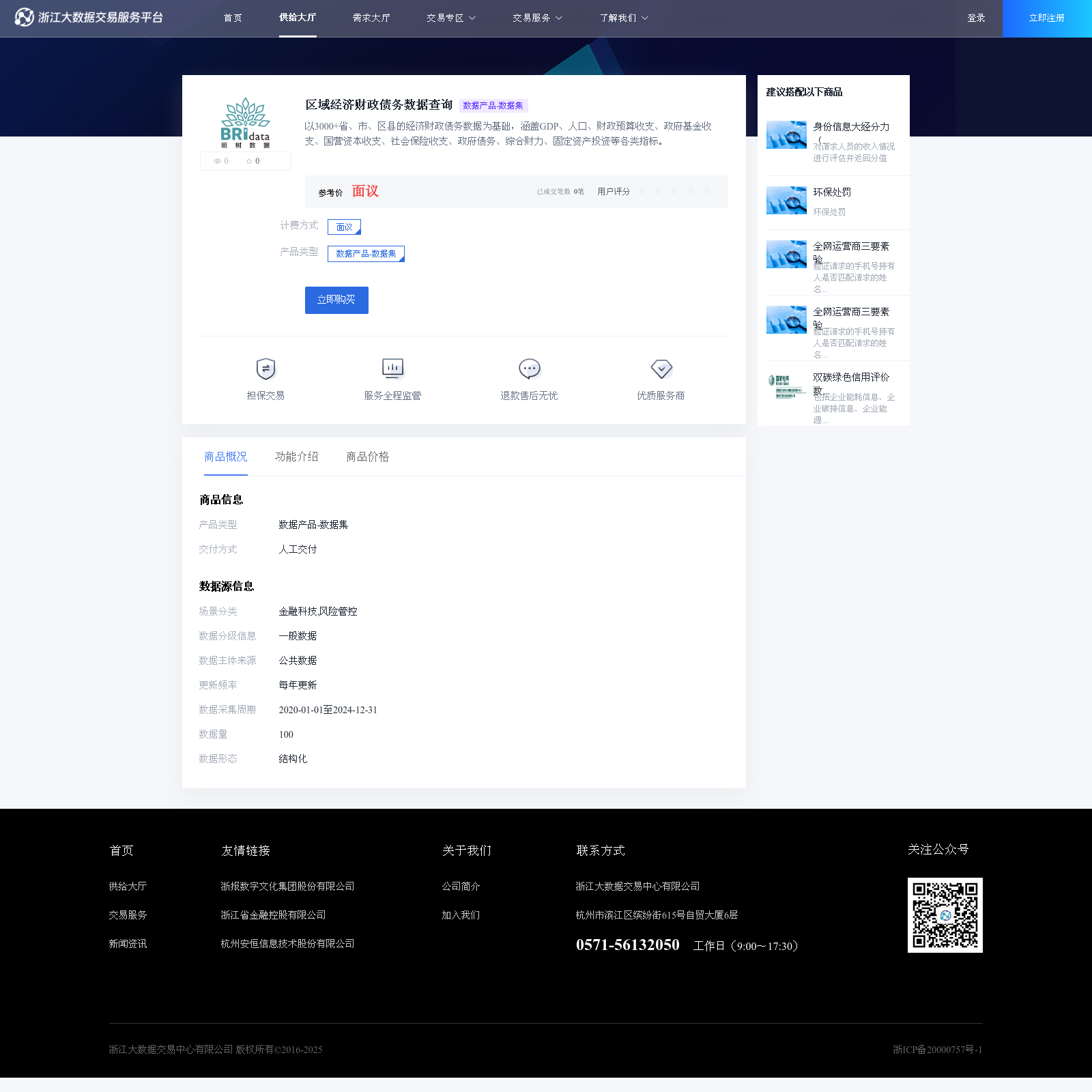This screenshot has width=1092, height=1092.
Task: Click the 退款售后无忧 chat bubble icon
Action: [529, 369]
